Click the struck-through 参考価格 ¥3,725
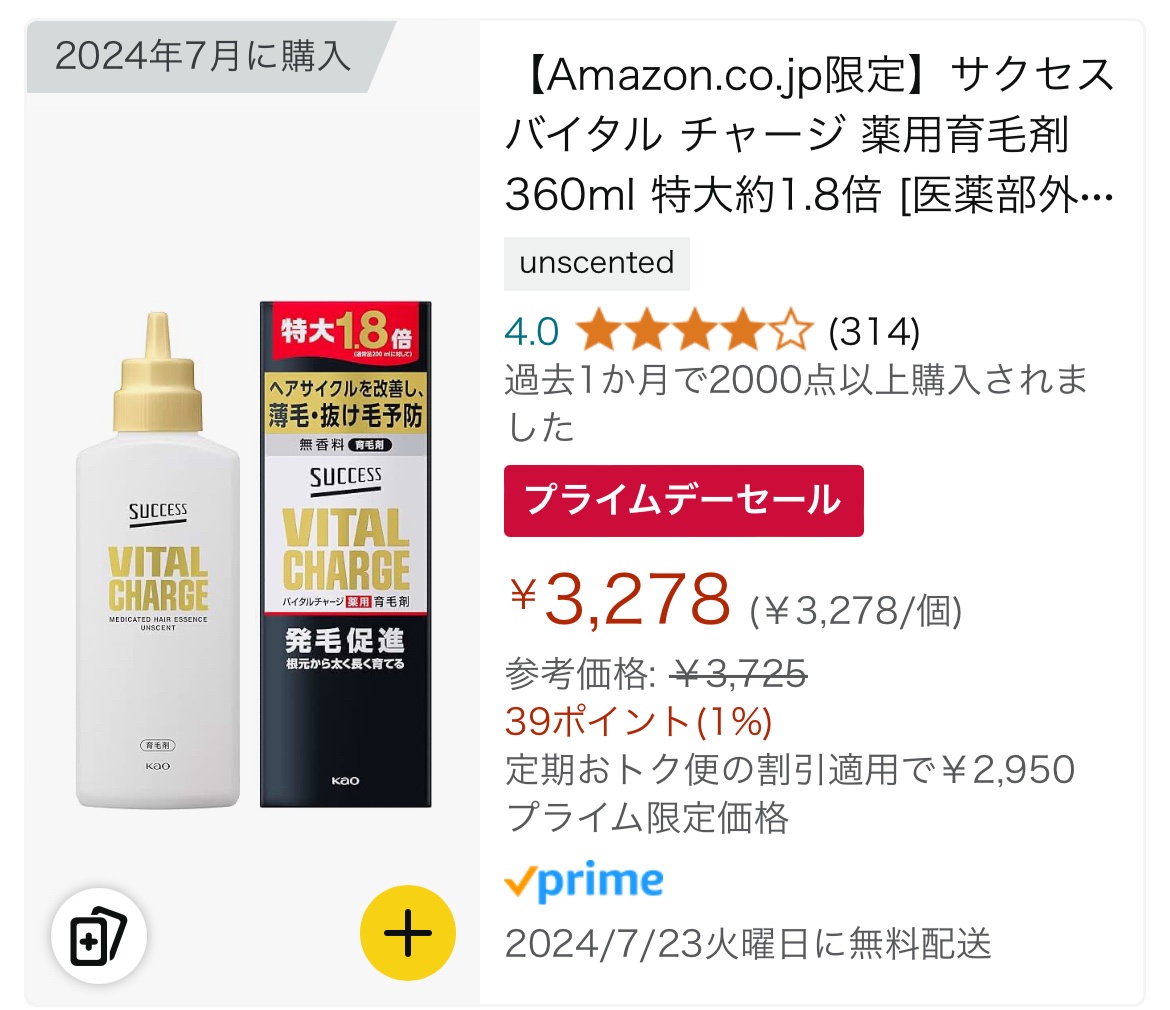 tap(656, 674)
